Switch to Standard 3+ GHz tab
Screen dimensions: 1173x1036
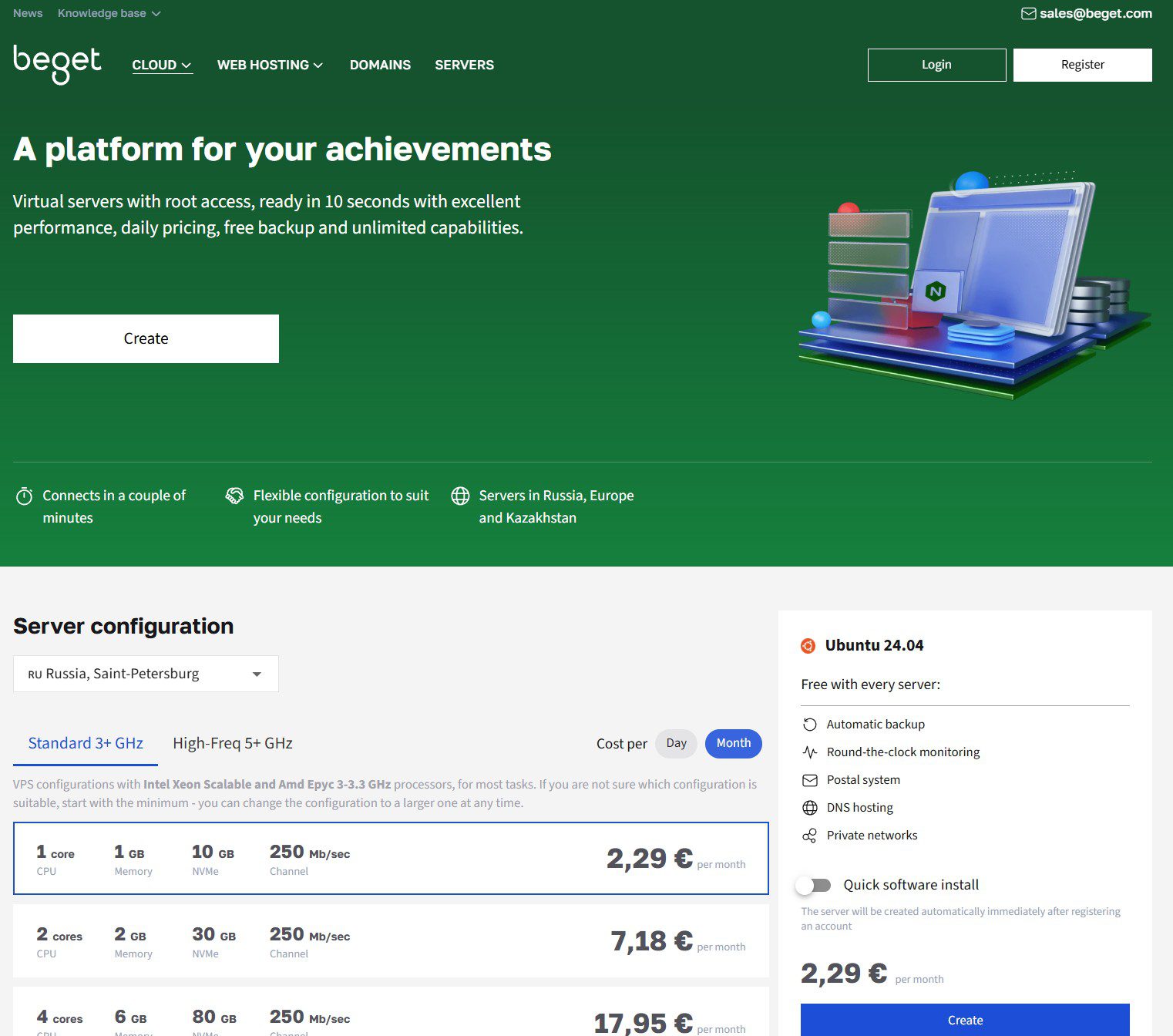pos(86,743)
